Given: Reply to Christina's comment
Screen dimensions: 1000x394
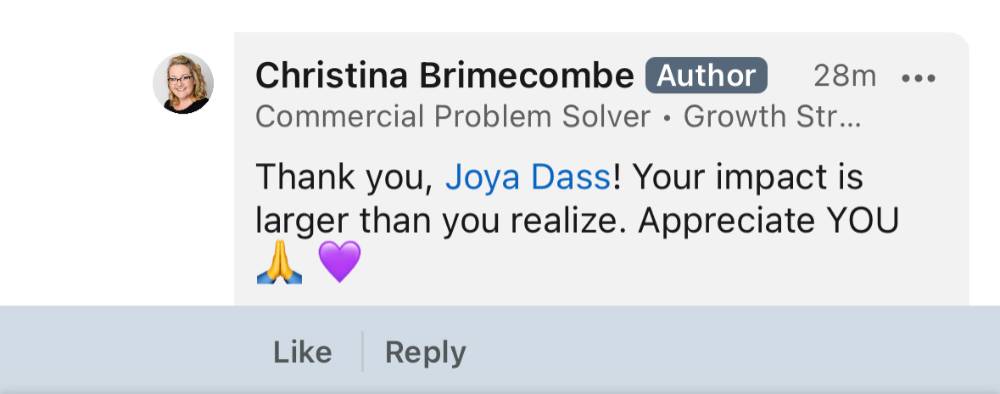Looking at the screenshot, I should click(x=425, y=353).
